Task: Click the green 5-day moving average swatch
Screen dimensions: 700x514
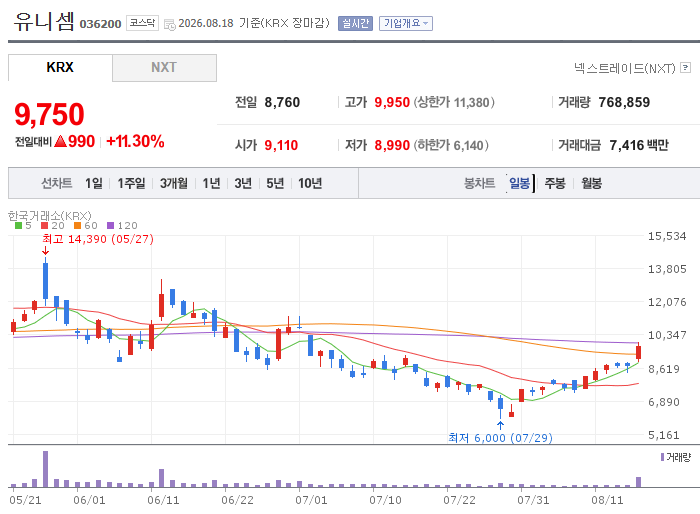Action: pyautogui.click(x=18, y=226)
